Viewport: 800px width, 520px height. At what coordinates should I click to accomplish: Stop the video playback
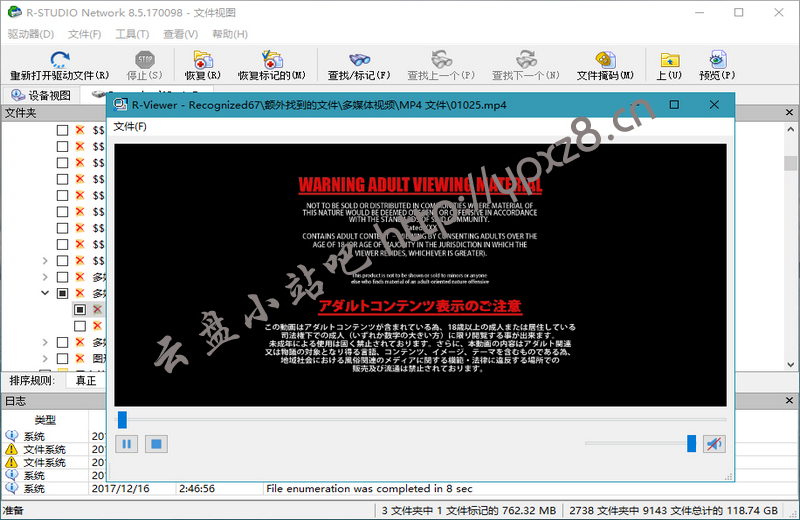155,443
